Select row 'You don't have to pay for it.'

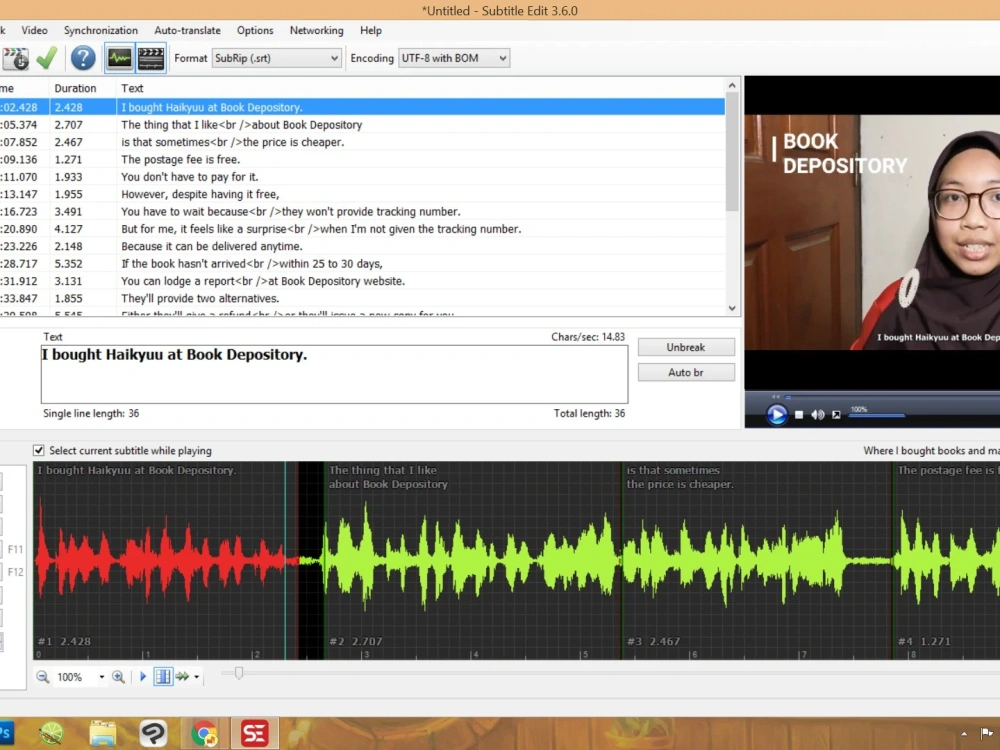pyautogui.click(x=362, y=177)
